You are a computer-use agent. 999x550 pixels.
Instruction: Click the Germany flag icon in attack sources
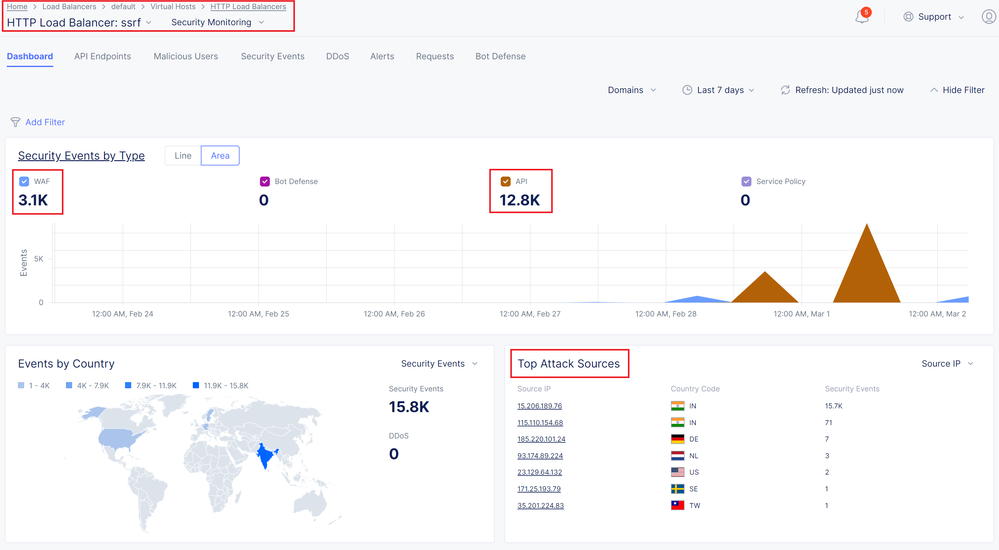tap(677, 439)
